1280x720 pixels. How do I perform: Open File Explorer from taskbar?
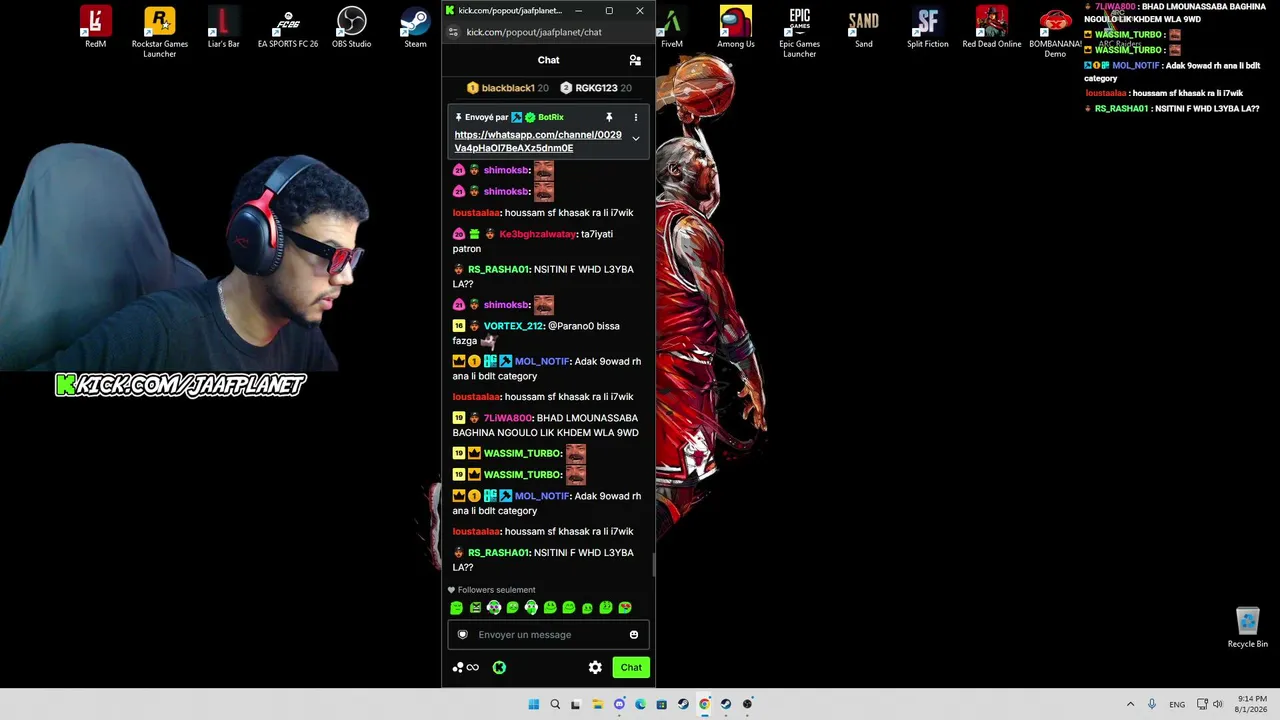[x=597, y=704]
